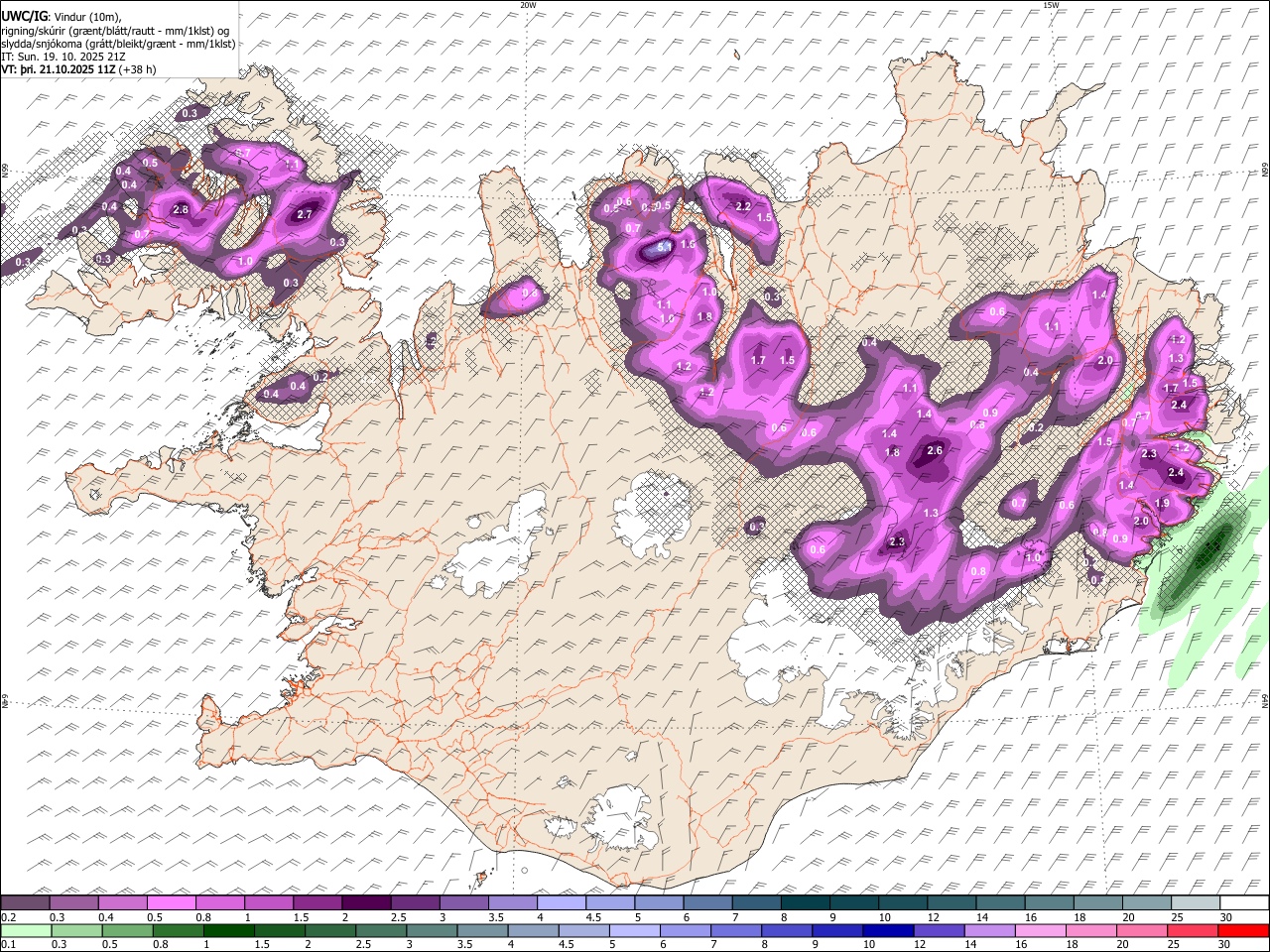Select the bright pink 0.5–0.8 swatch, top scale

(x=171, y=902)
